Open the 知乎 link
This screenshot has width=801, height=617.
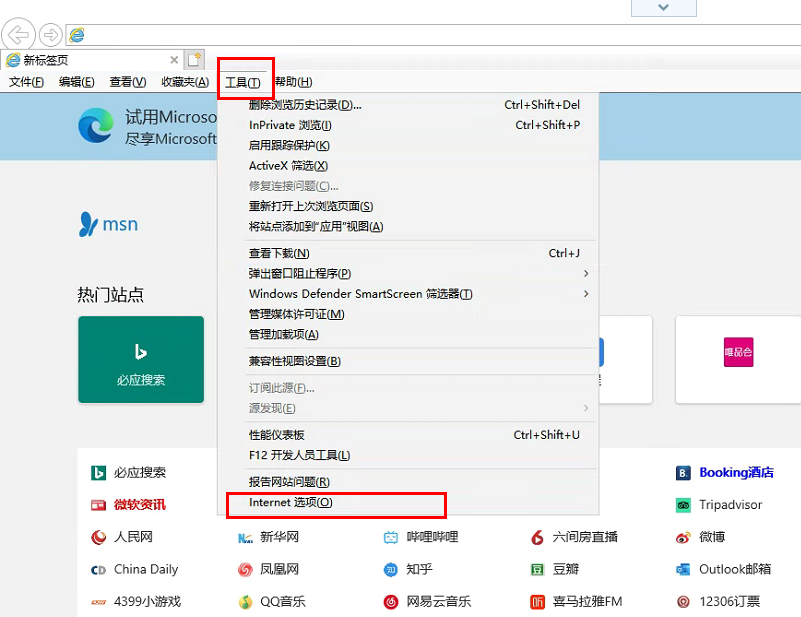(x=419, y=569)
